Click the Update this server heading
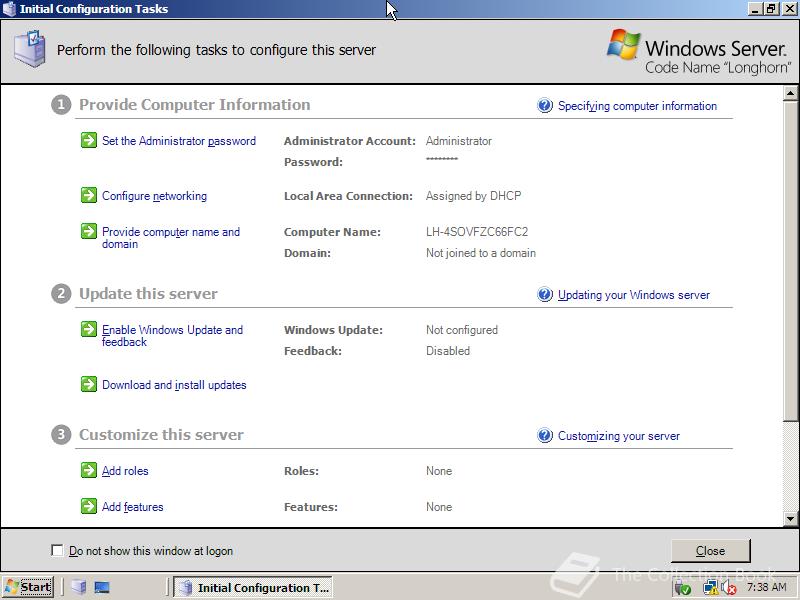800x600 pixels. tap(148, 294)
